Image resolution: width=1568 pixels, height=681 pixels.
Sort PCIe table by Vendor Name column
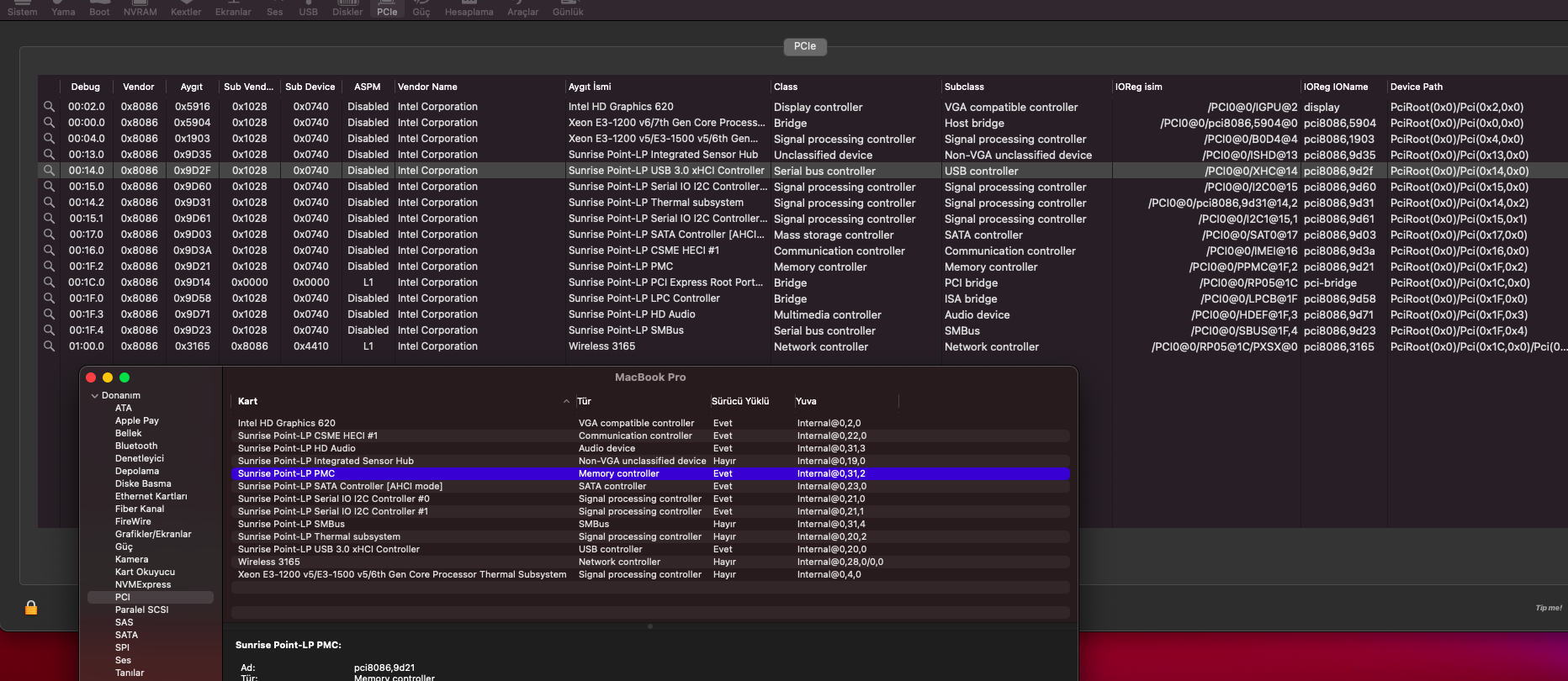pos(427,87)
